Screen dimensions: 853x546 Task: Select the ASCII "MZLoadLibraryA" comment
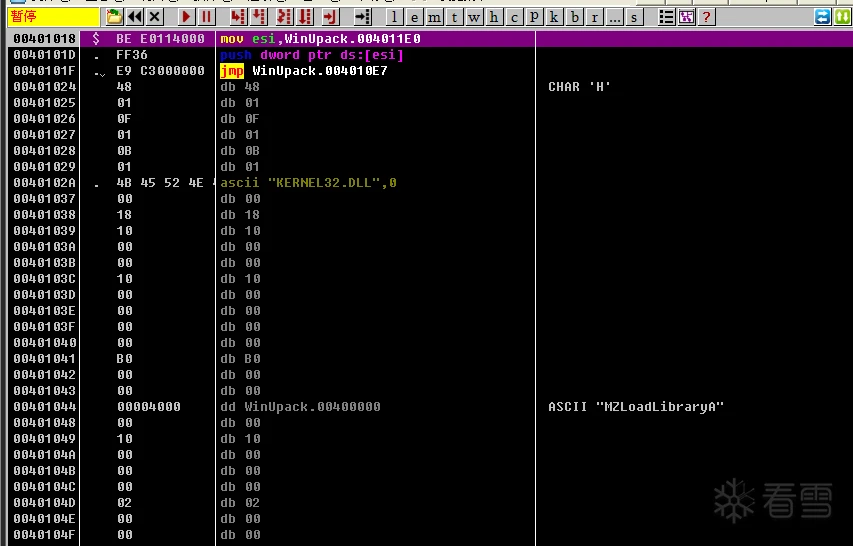click(636, 407)
